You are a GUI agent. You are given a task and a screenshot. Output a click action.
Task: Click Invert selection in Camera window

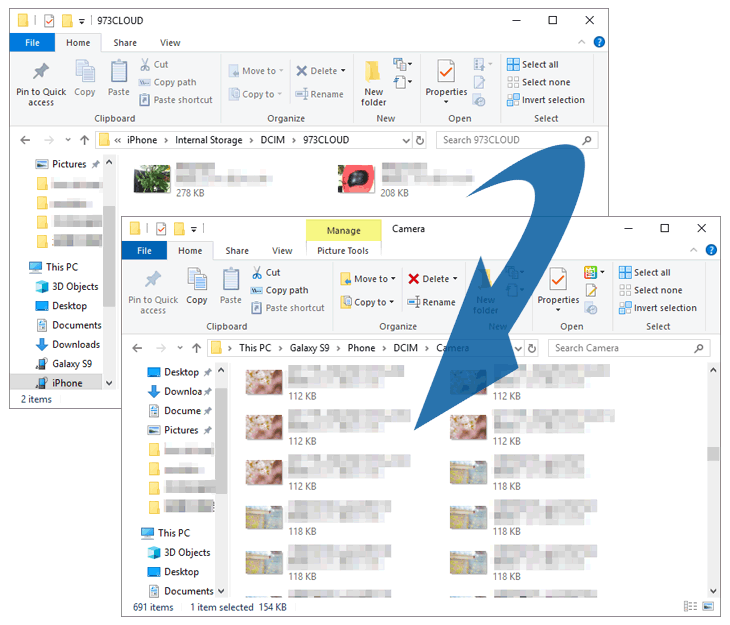[658, 308]
